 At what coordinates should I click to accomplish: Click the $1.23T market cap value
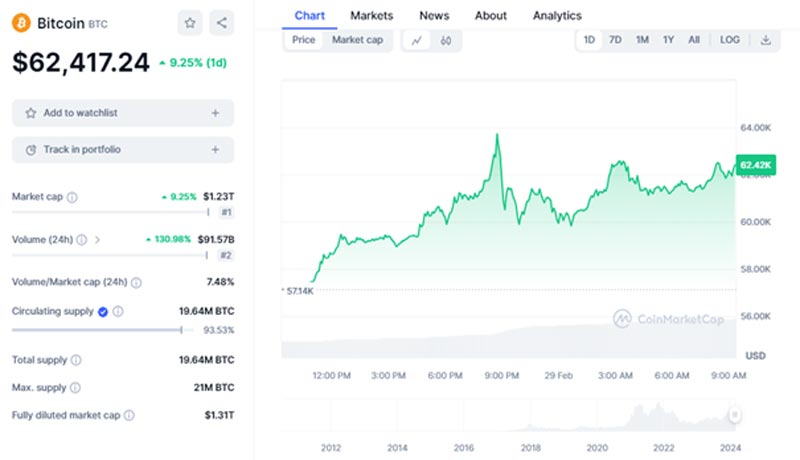pyautogui.click(x=218, y=196)
